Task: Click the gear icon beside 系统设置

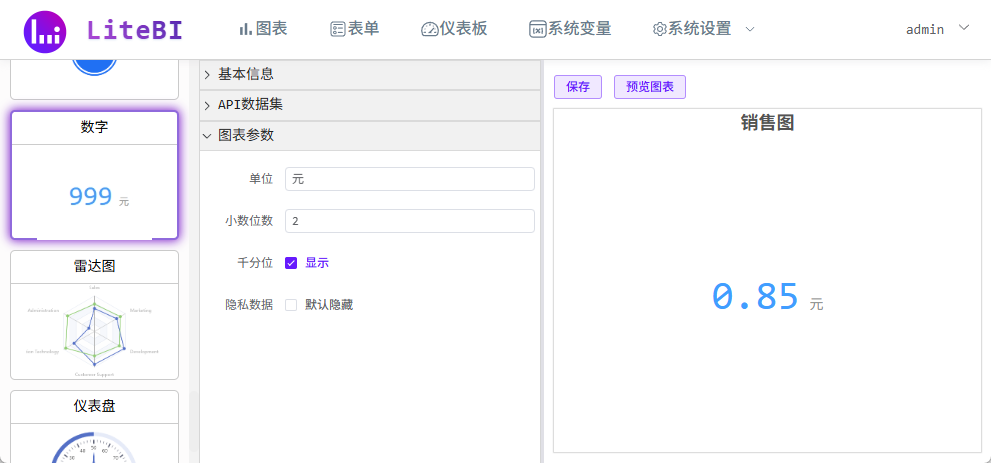Action: (x=660, y=29)
